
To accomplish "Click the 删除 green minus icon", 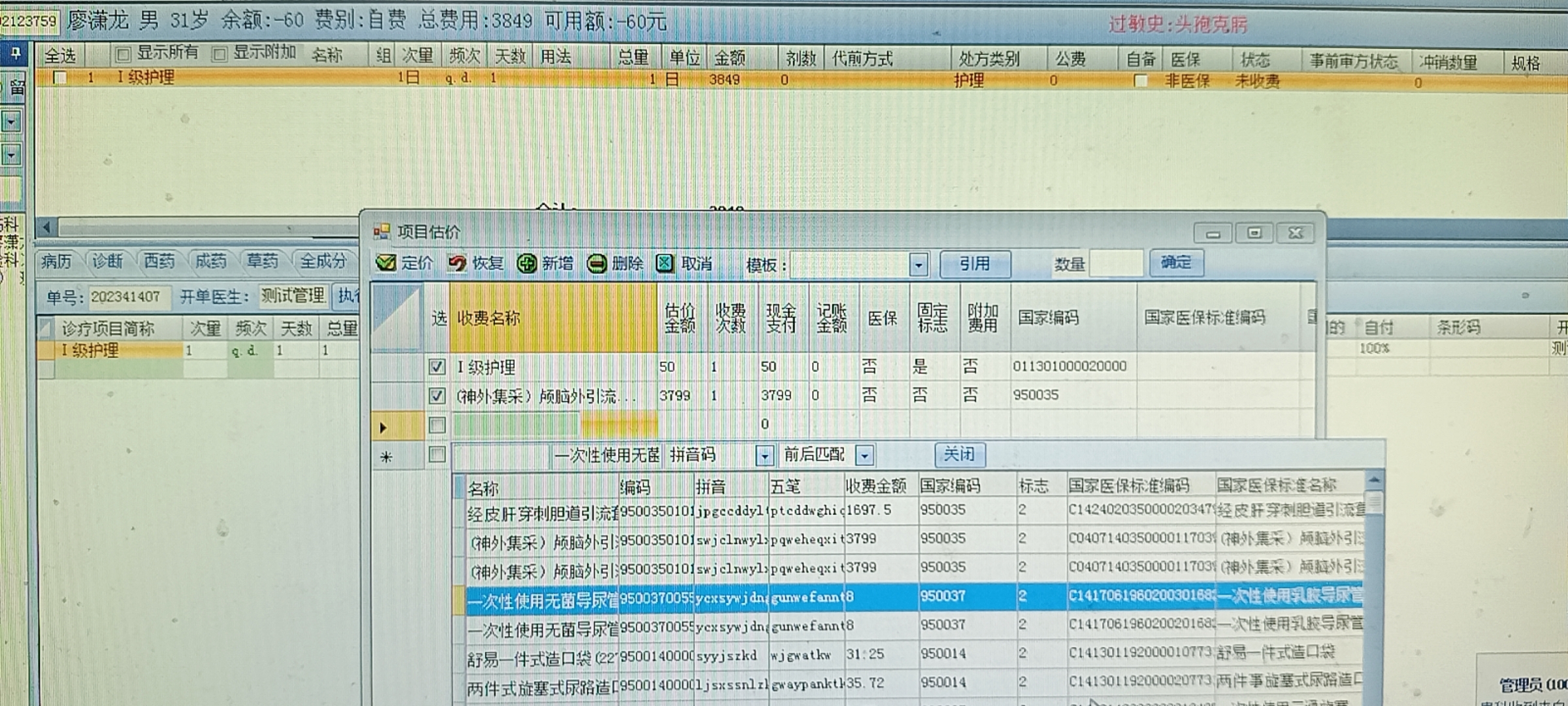I will [596, 263].
